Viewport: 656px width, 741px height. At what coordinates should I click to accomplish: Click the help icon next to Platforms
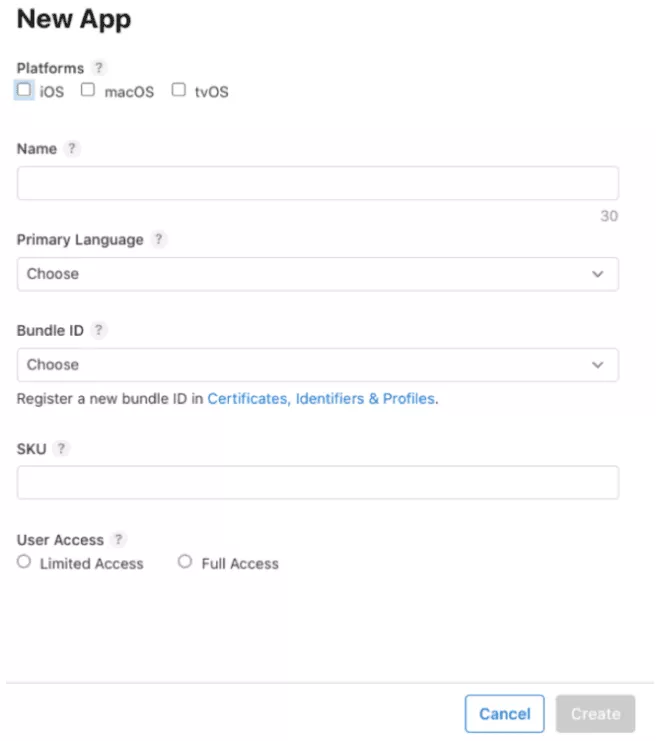point(98,68)
